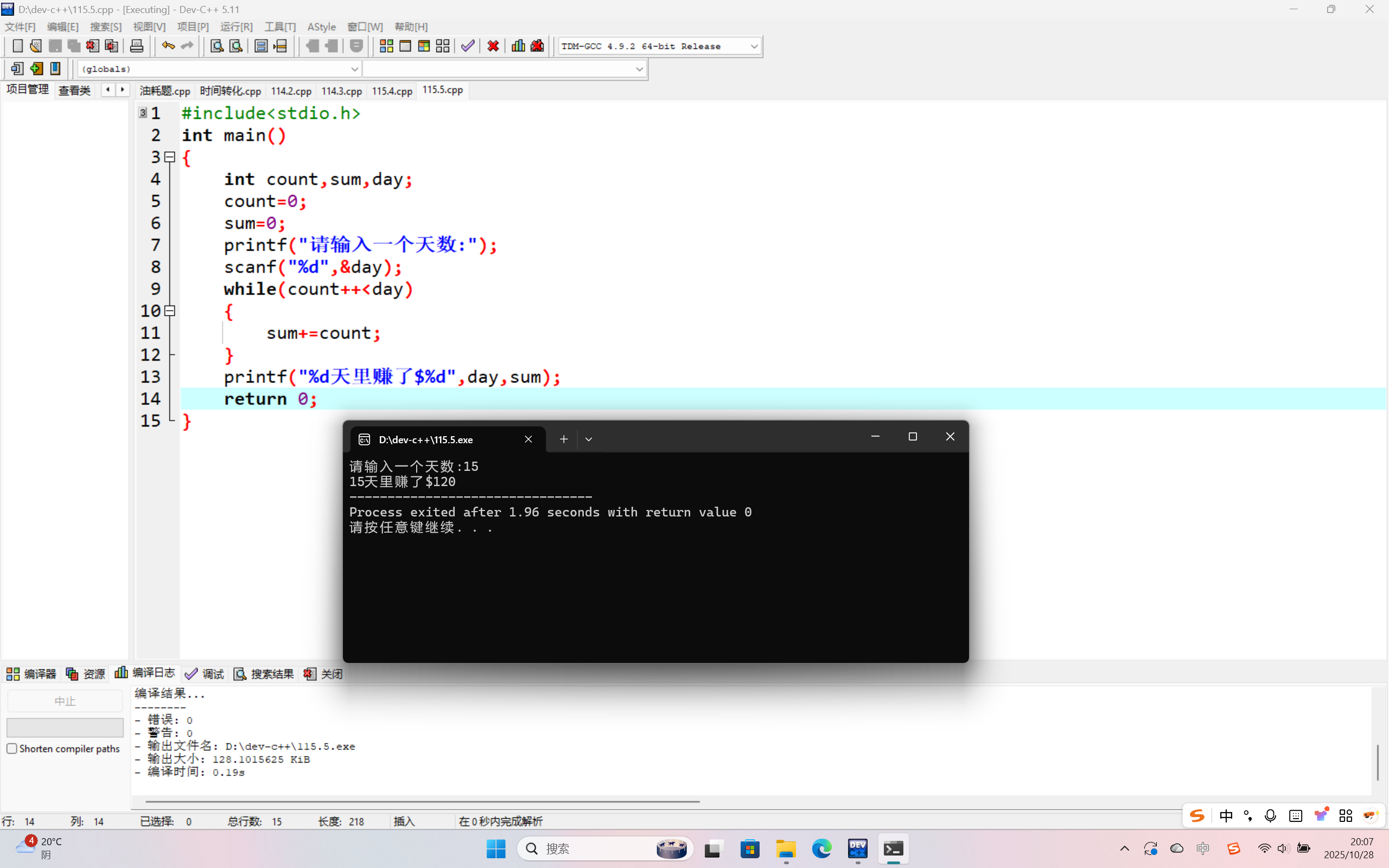The height and width of the screenshot is (868, 1389).
Task: Click the 关闭 button in bottom panel
Action: [324, 674]
